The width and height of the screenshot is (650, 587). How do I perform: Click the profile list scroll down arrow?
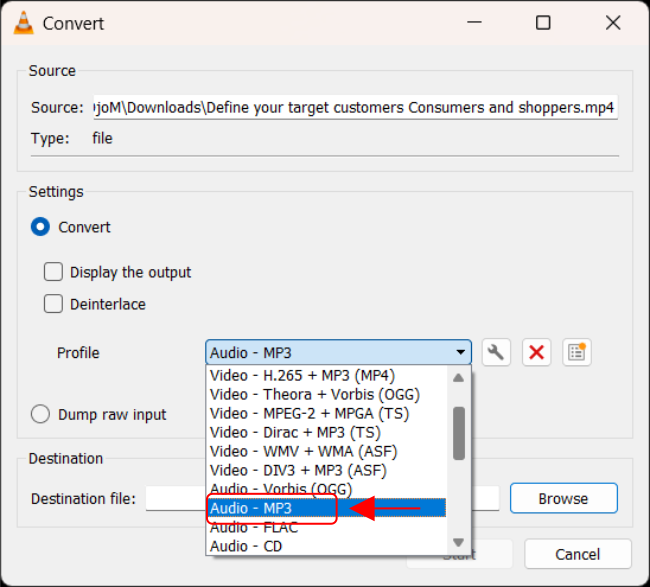coord(458,542)
